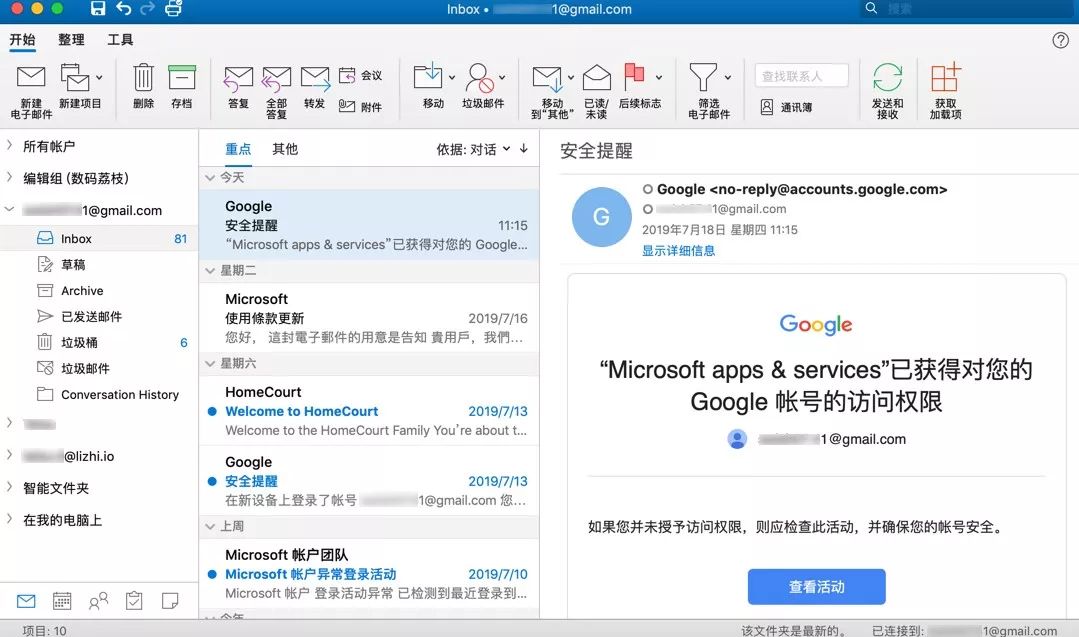The width and height of the screenshot is (1079, 637).
Task: Expand the 编辑组 (数码荔枝) node
Action: point(9,177)
